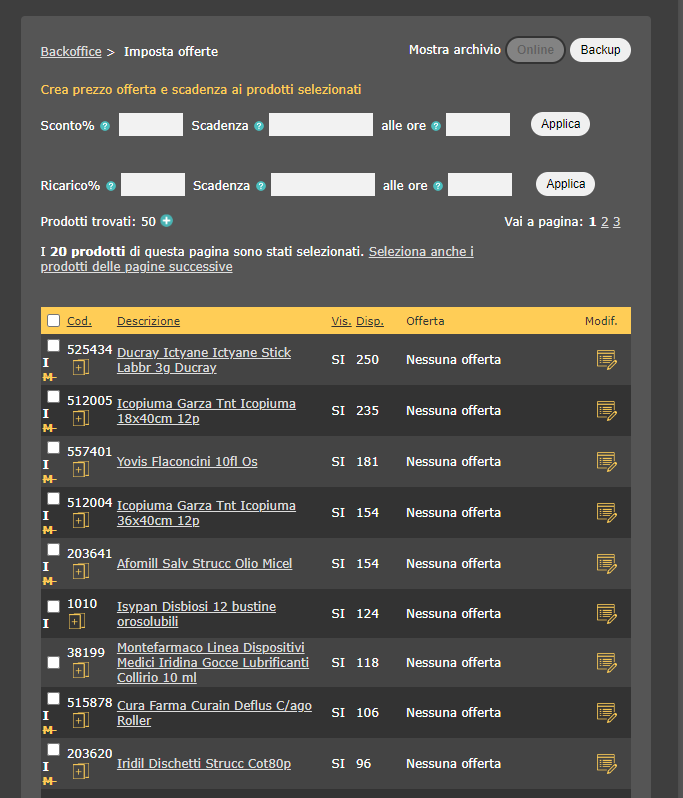
Task: Select checkbox for product 38199
Action: tap(53, 662)
